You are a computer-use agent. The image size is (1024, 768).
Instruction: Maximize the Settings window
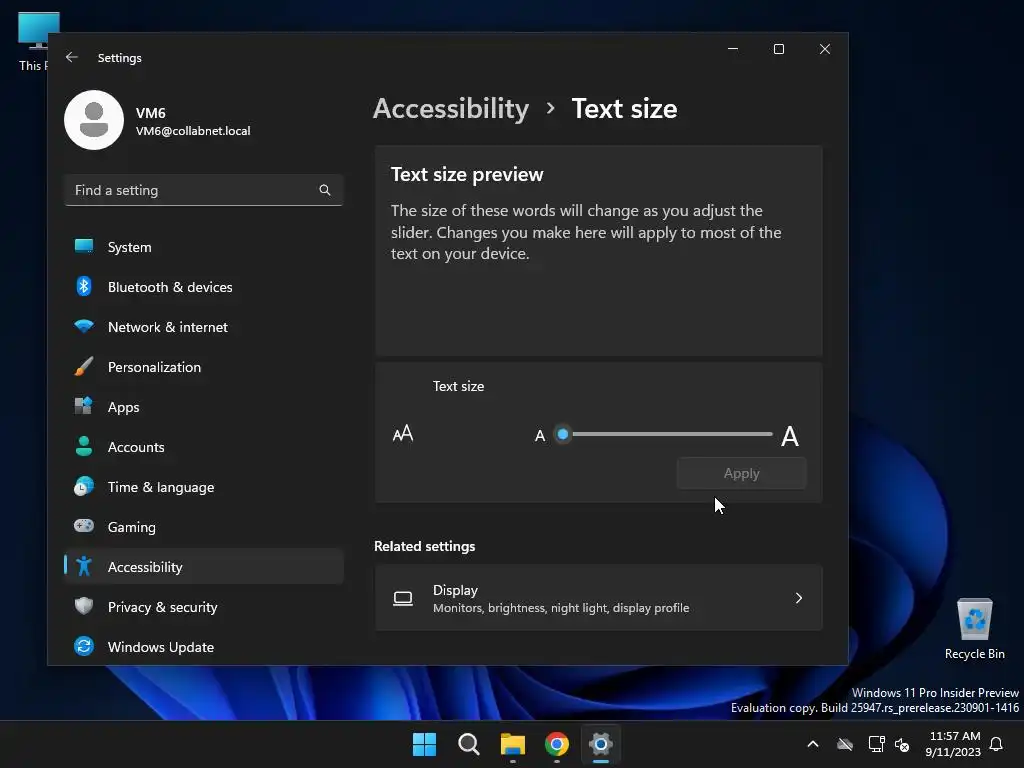pyautogui.click(x=778, y=49)
